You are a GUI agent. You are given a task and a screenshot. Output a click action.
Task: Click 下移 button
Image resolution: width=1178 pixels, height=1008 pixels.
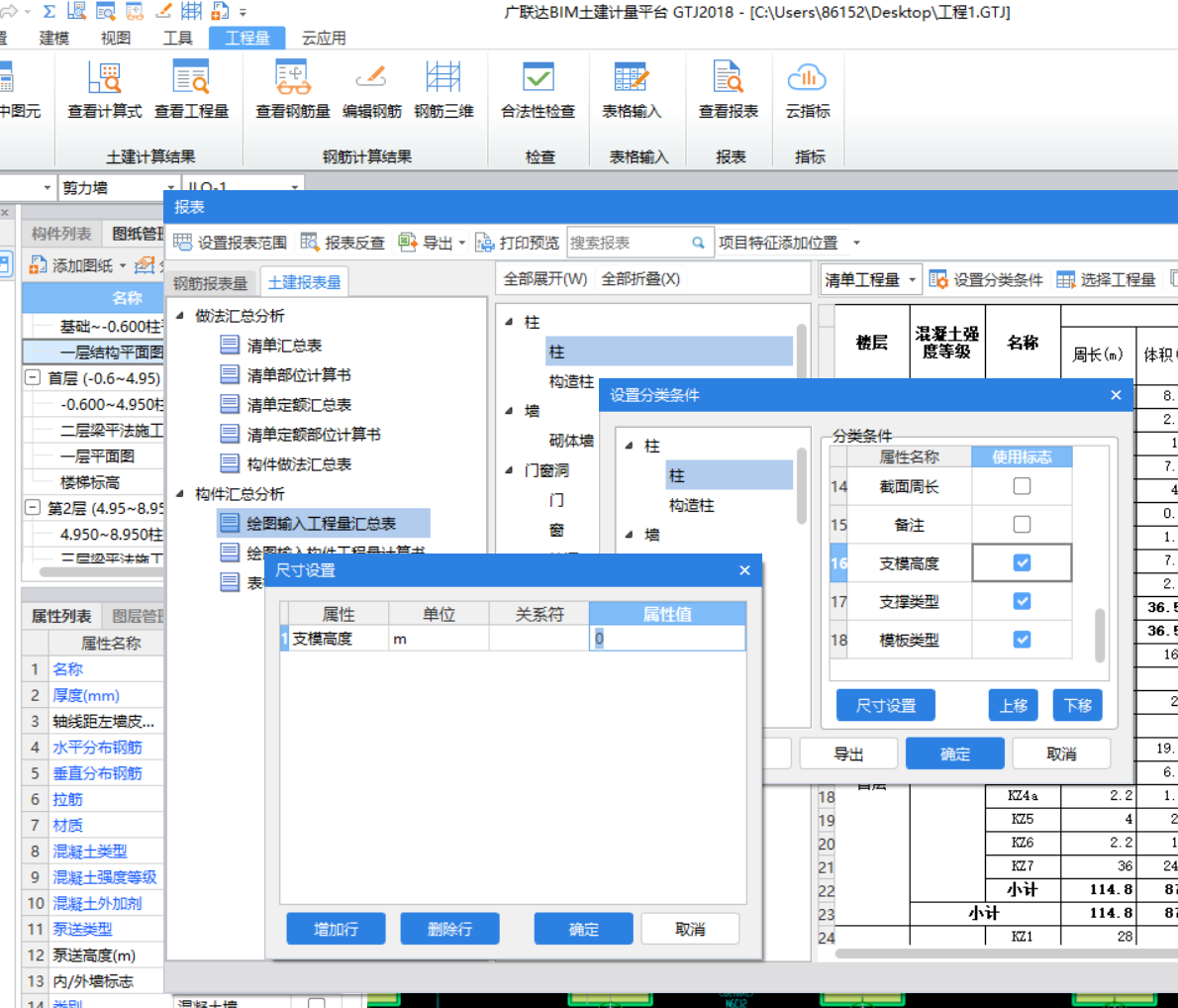pyautogui.click(x=1077, y=705)
